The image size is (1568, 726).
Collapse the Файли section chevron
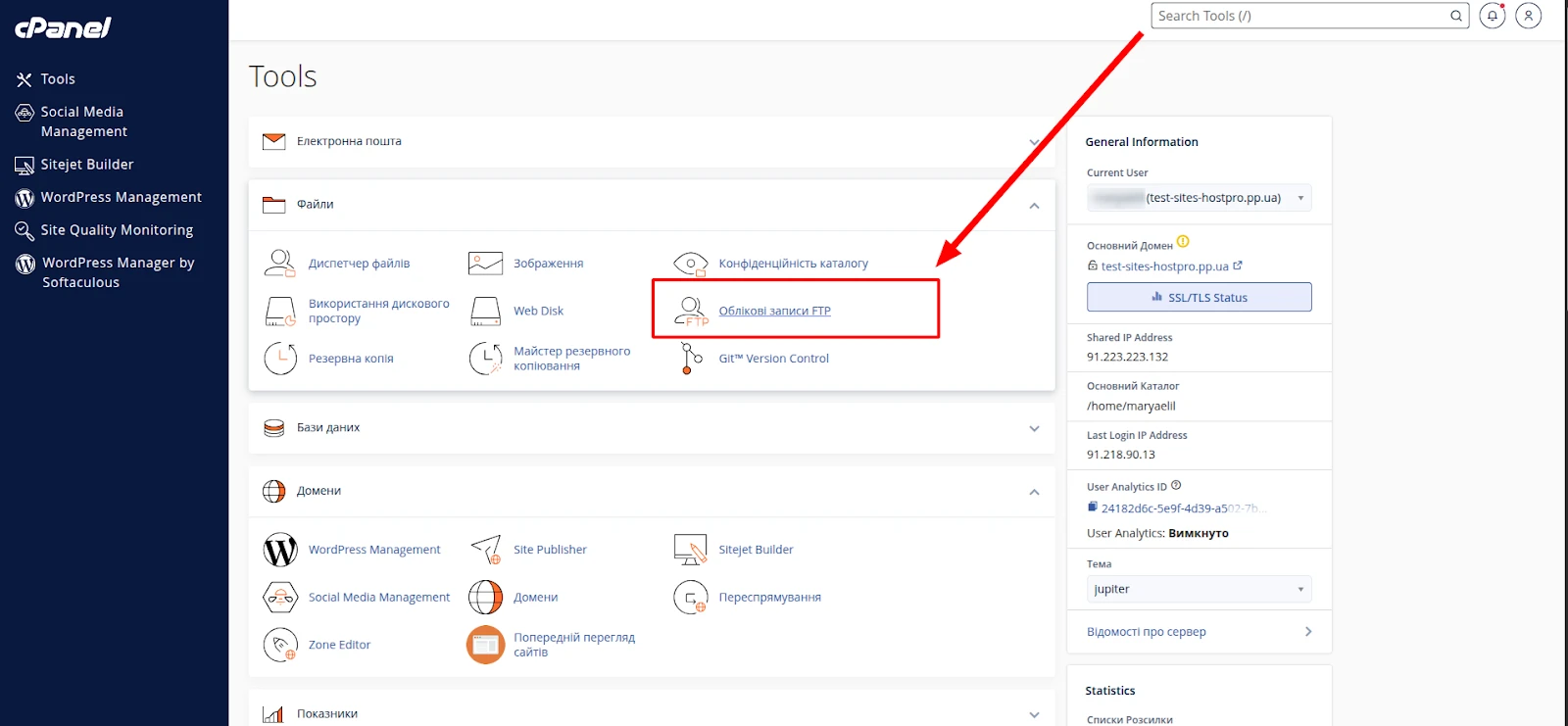pos(1034,206)
